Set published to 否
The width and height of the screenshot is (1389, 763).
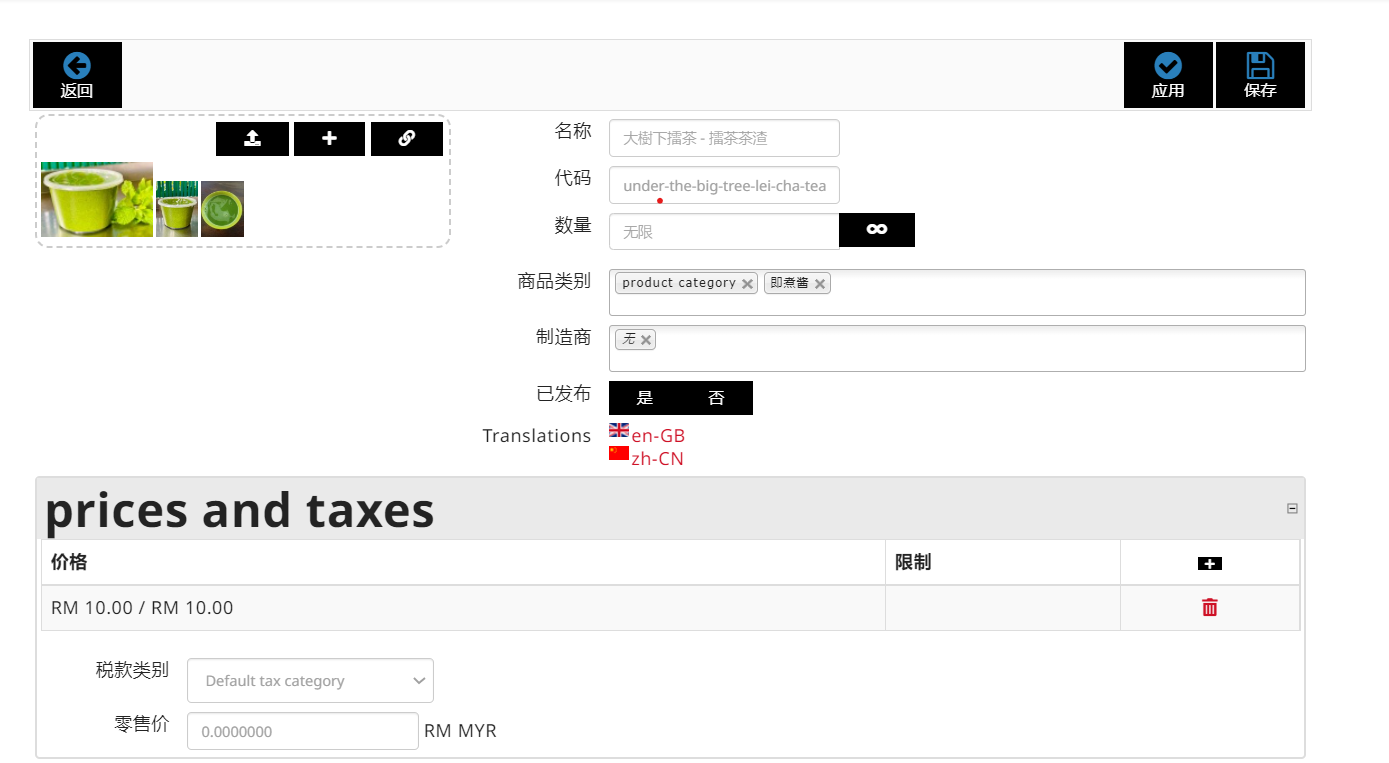pyautogui.click(x=717, y=398)
